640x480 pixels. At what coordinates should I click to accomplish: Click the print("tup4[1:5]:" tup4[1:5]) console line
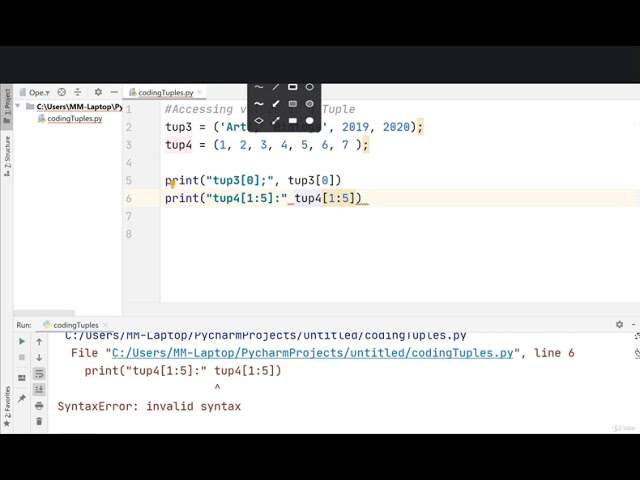[x=183, y=371]
